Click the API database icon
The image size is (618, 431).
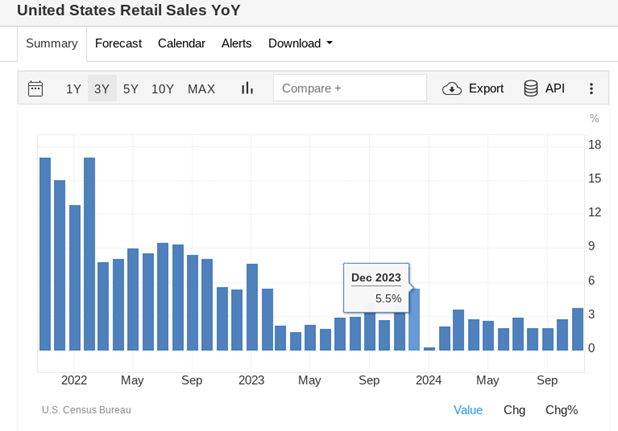tap(531, 88)
